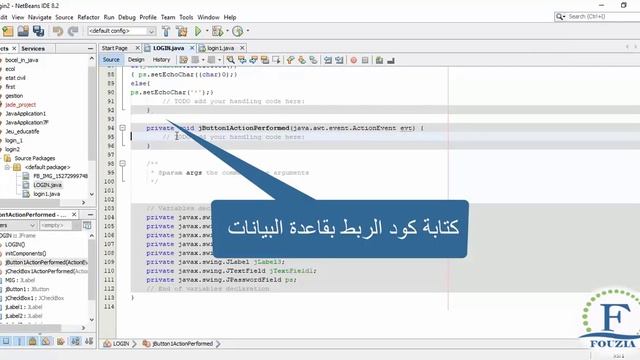The image size is (640, 360).
Task: Click the Comment icon in editor toolbar
Action: click(x=380, y=60)
